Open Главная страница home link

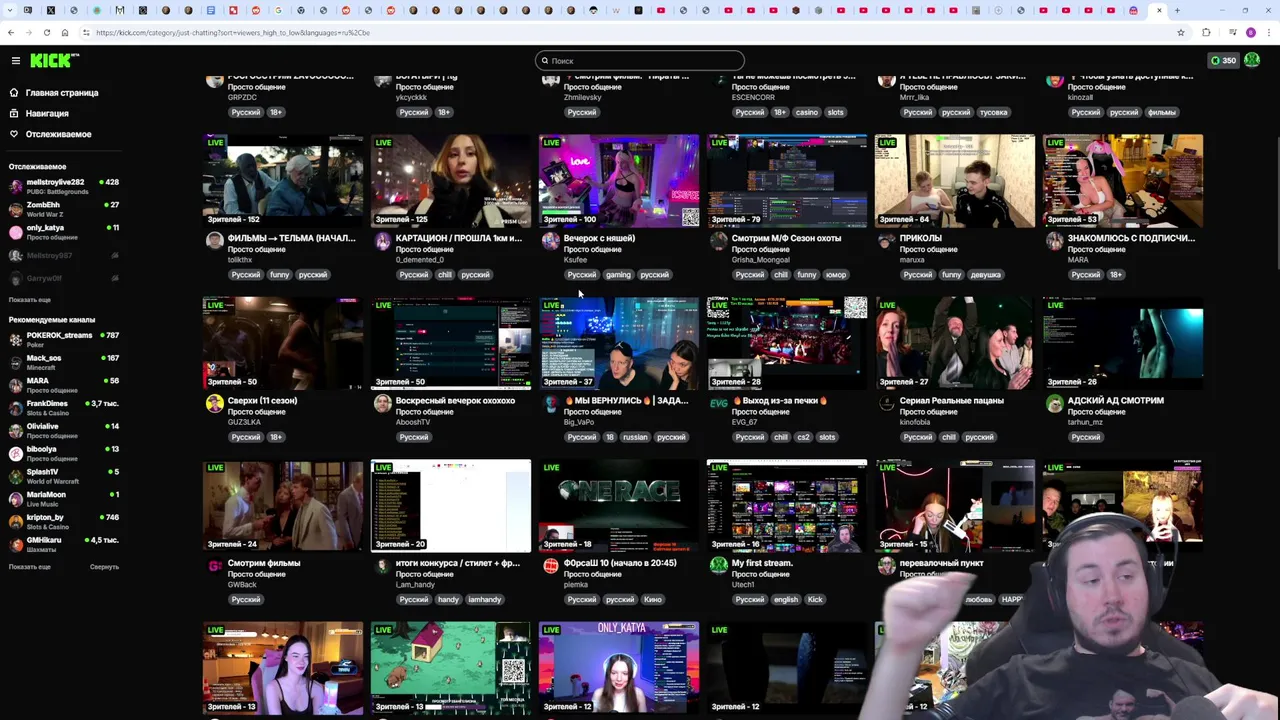click(x=62, y=93)
